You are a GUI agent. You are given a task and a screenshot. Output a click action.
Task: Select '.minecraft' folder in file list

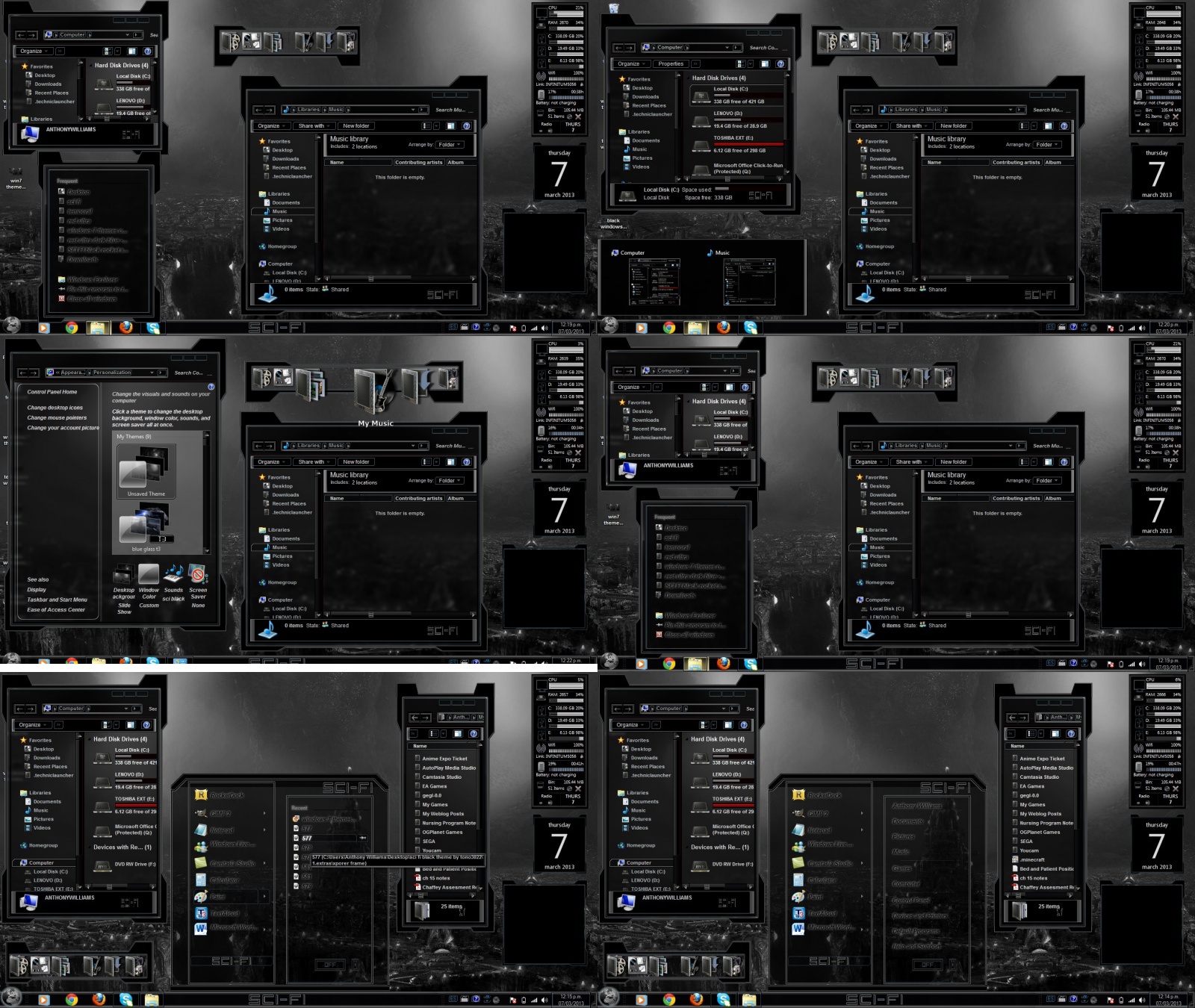pos(1032,859)
